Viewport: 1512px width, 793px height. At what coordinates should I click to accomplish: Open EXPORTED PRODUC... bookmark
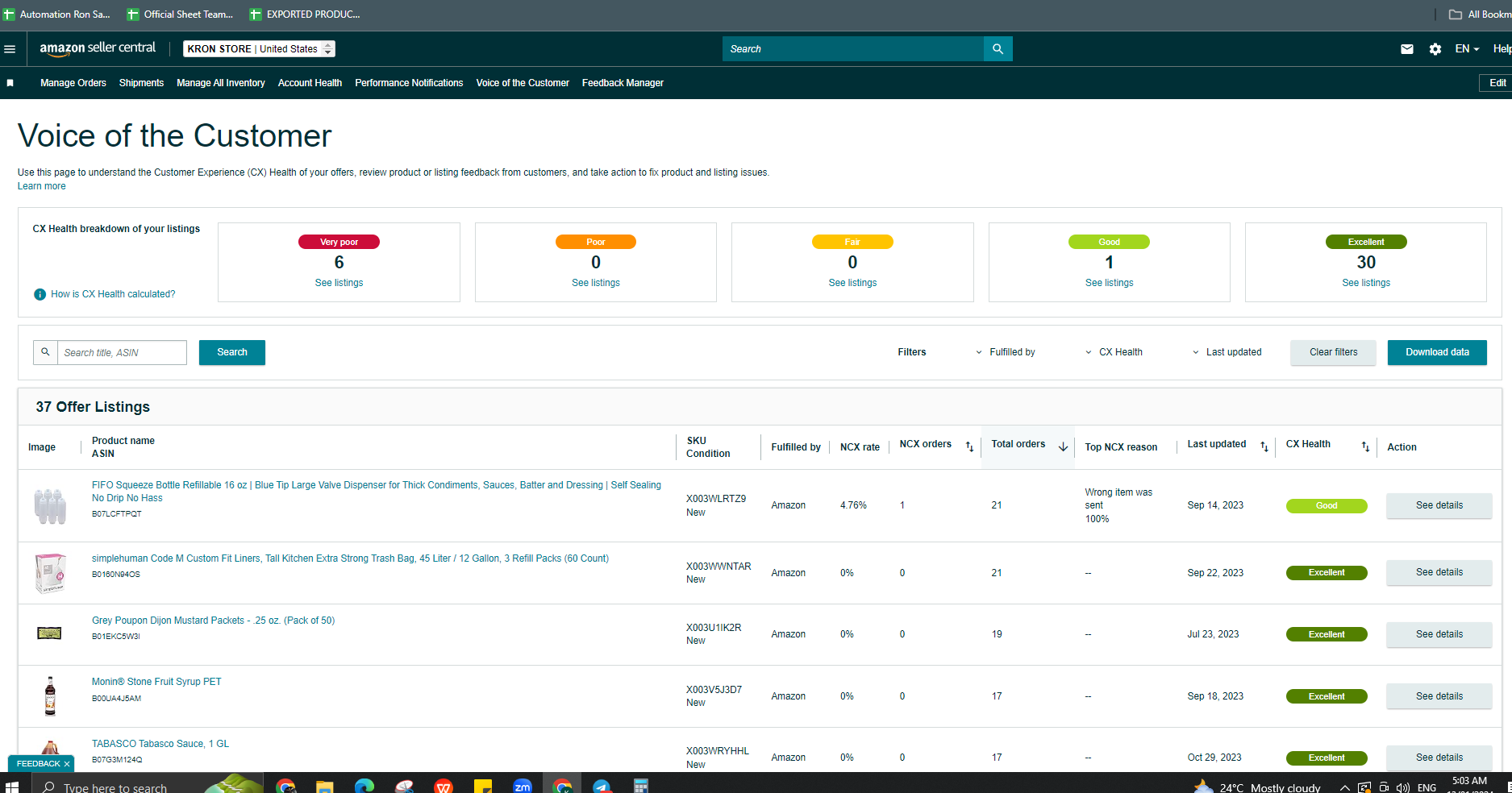coord(306,15)
